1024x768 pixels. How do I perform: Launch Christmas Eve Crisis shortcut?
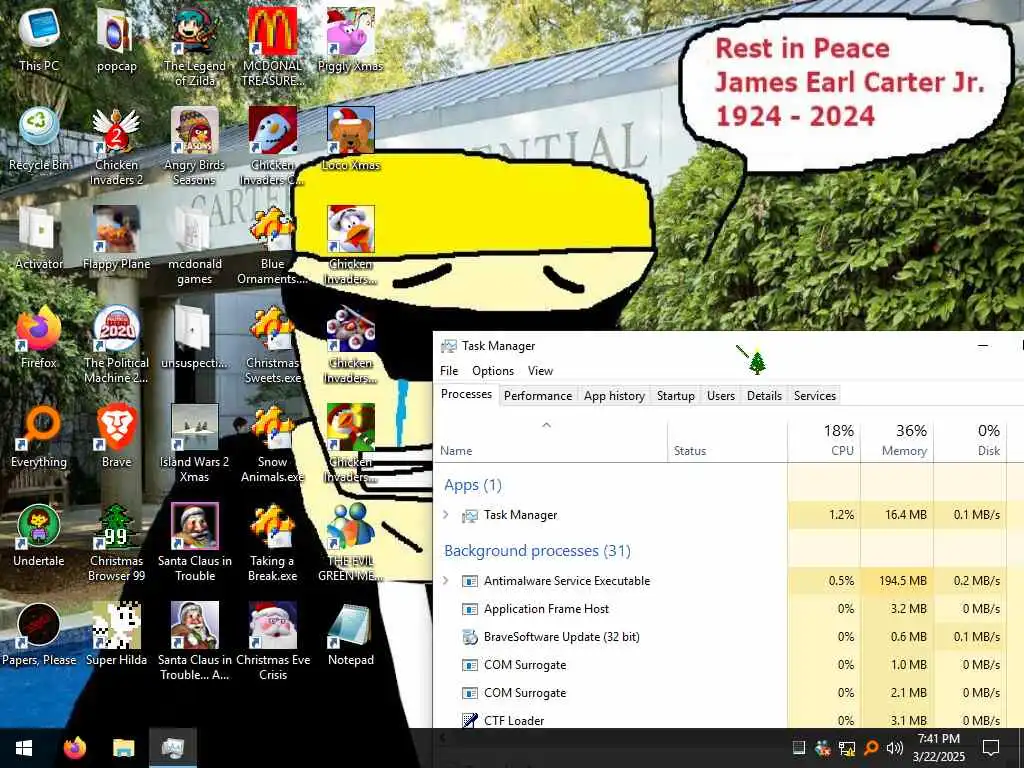272,641
